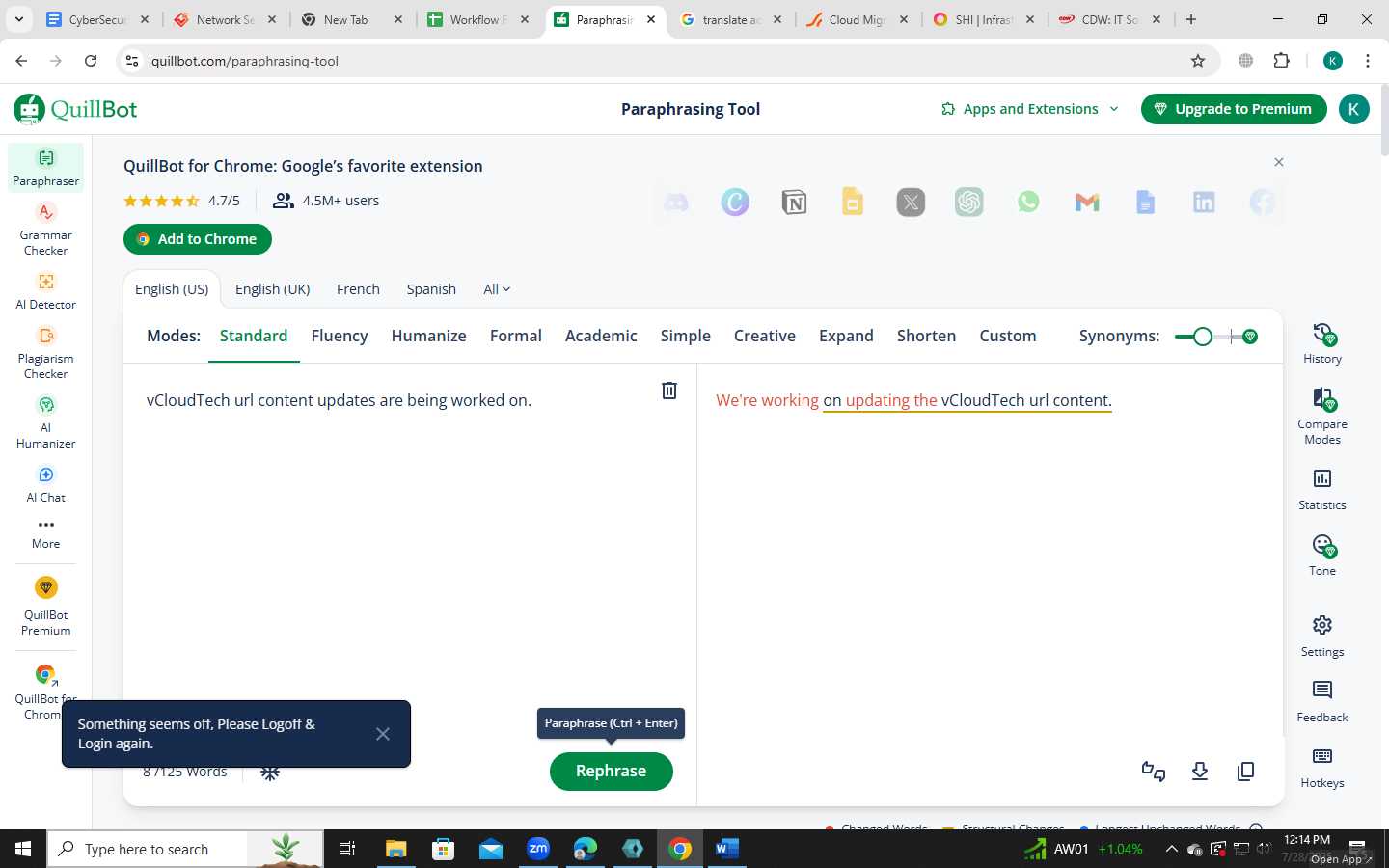Click Upgrade to Premium button
The width and height of the screenshot is (1389, 868).
[x=1234, y=109]
